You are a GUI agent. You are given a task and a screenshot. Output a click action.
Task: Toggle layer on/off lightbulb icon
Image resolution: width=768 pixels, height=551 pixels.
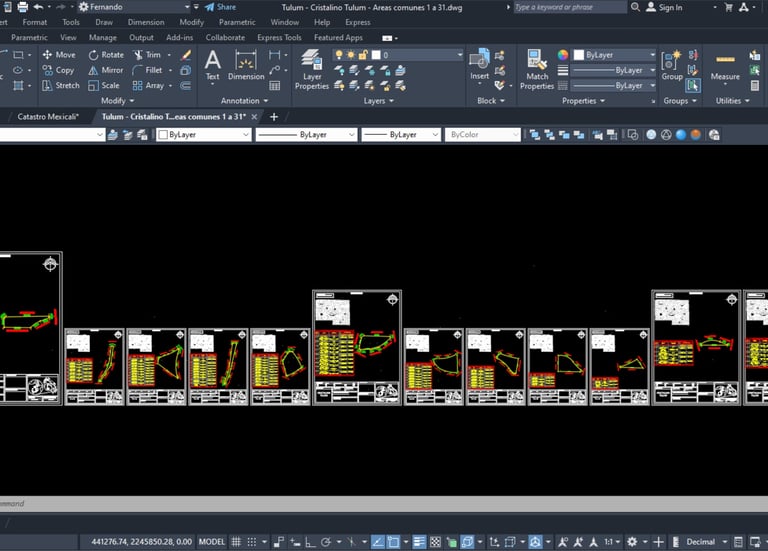pyautogui.click(x=338, y=55)
